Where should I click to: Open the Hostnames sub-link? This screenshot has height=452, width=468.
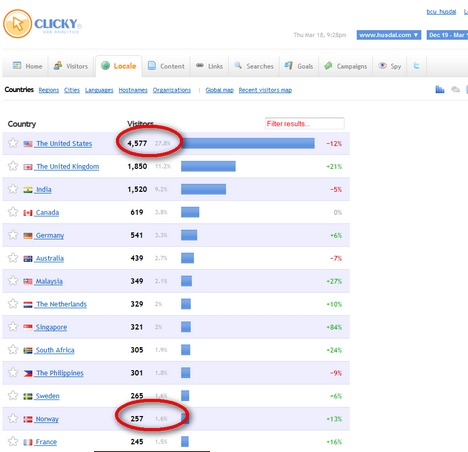pos(133,90)
